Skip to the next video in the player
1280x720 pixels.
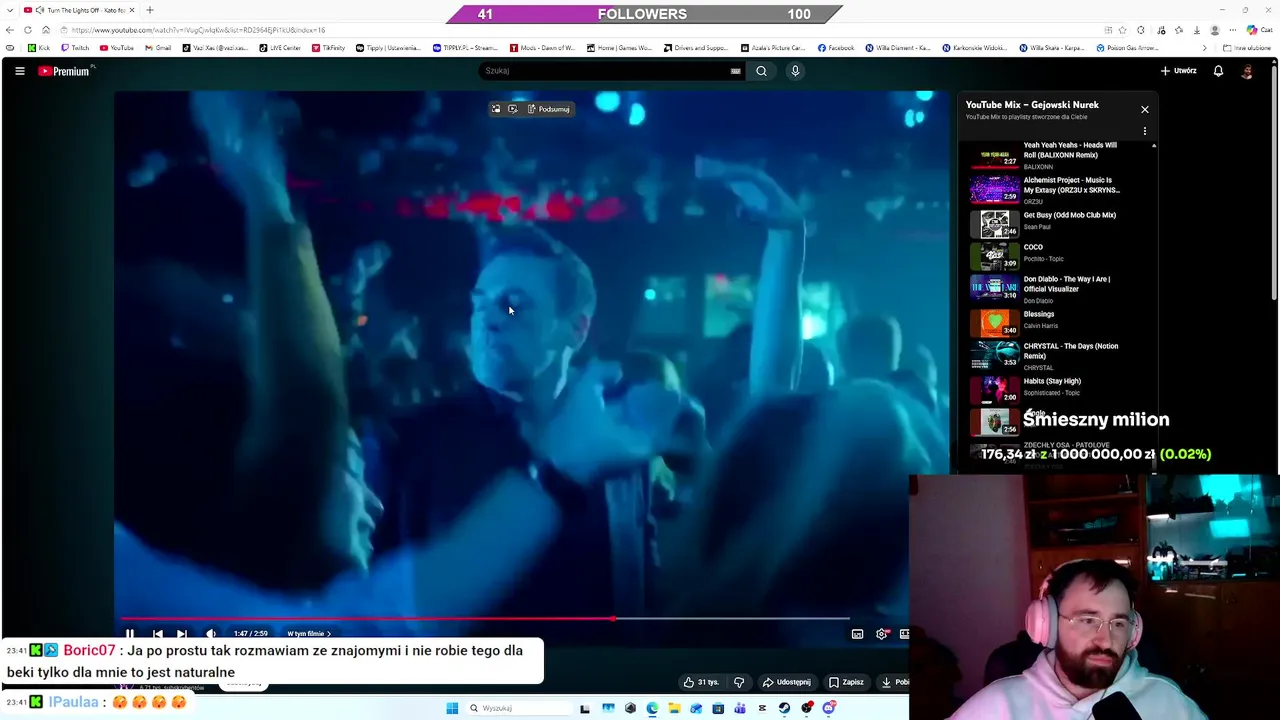click(x=182, y=634)
